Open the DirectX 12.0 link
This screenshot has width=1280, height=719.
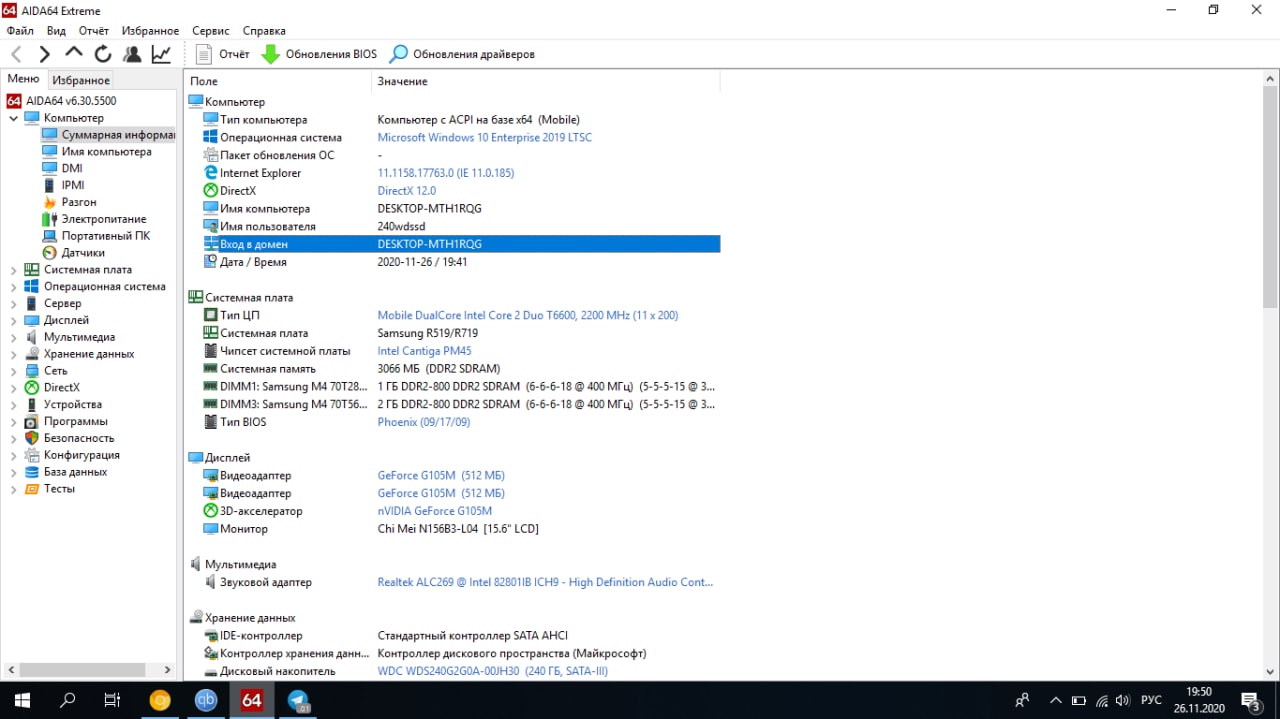point(406,191)
